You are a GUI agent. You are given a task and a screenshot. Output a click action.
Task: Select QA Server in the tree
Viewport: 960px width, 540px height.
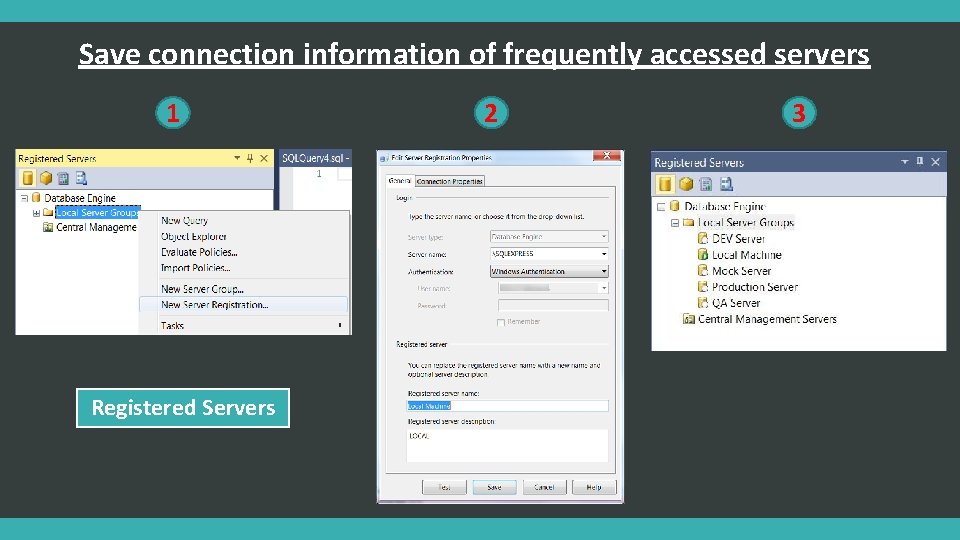click(x=736, y=303)
